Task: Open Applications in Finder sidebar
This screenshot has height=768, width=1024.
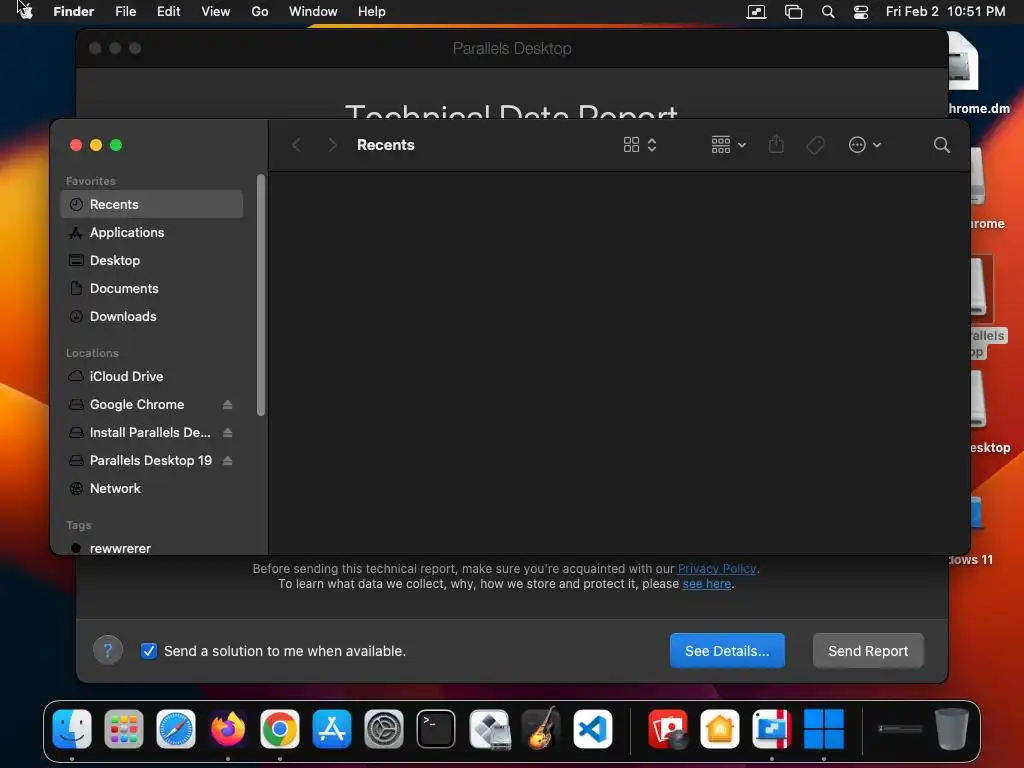Action: click(152, 232)
